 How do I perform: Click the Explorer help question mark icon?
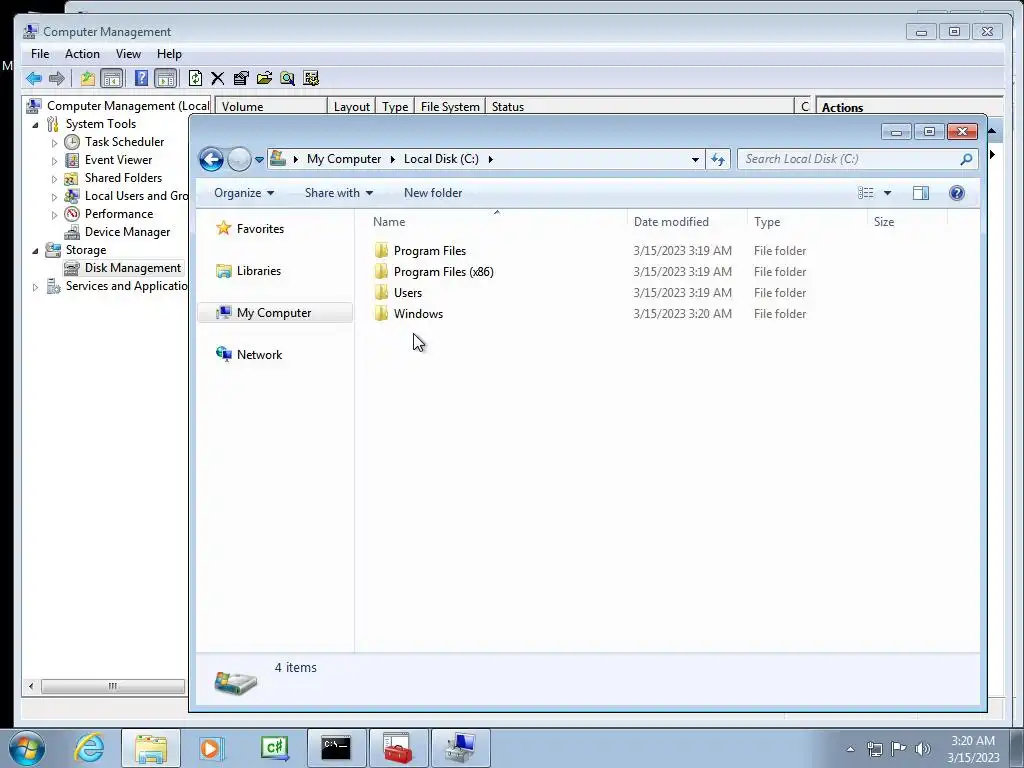click(957, 193)
